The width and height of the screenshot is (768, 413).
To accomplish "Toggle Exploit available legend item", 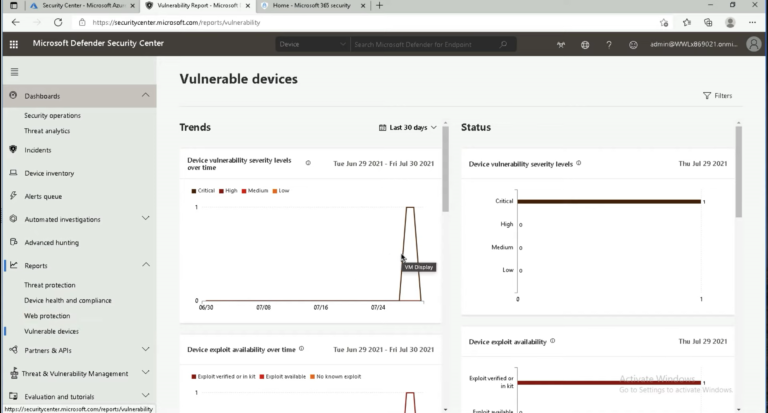I will pyautogui.click(x=283, y=377).
